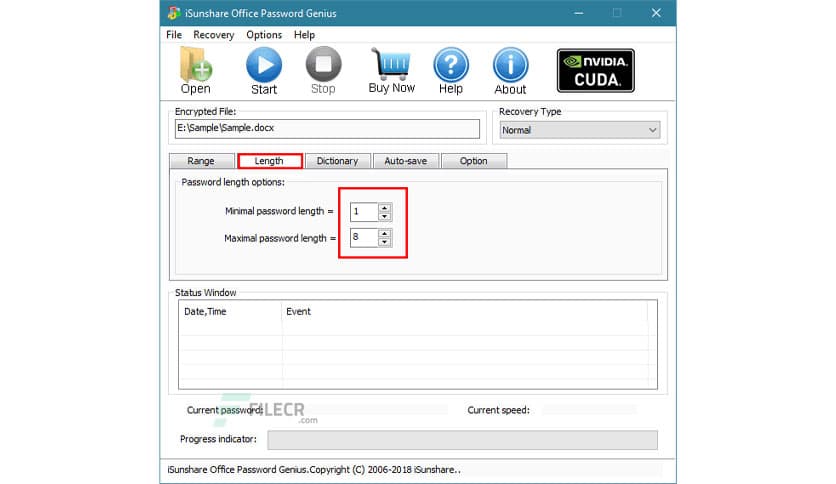Image resolution: width=836 pixels, height=484 pixels.
Task: Decrease minimal password length with down arrow
Action: point(384,216)
